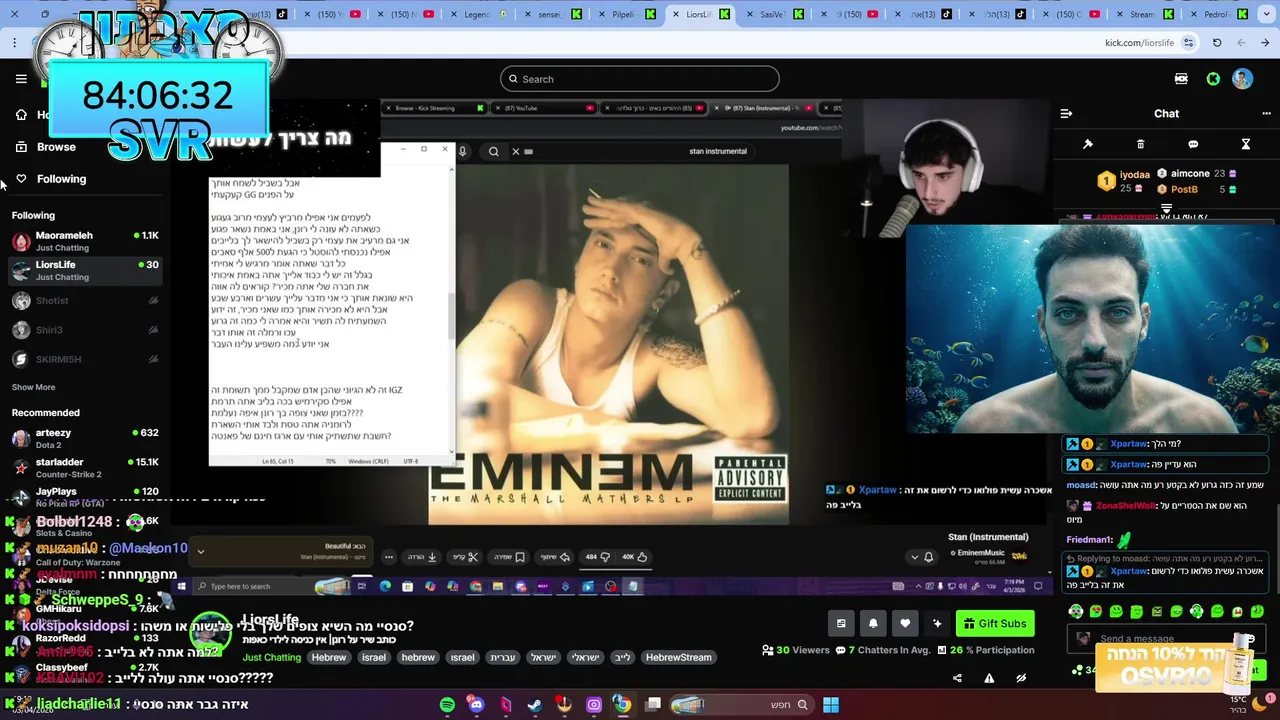Click the share stream icon

click(x=957, y=678)
